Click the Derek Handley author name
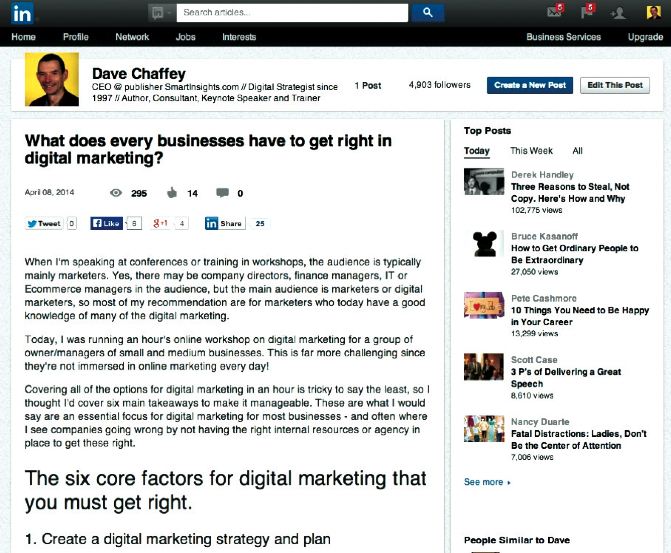The height and width of the screenshot is (553, 671). (x=542, y=175)
